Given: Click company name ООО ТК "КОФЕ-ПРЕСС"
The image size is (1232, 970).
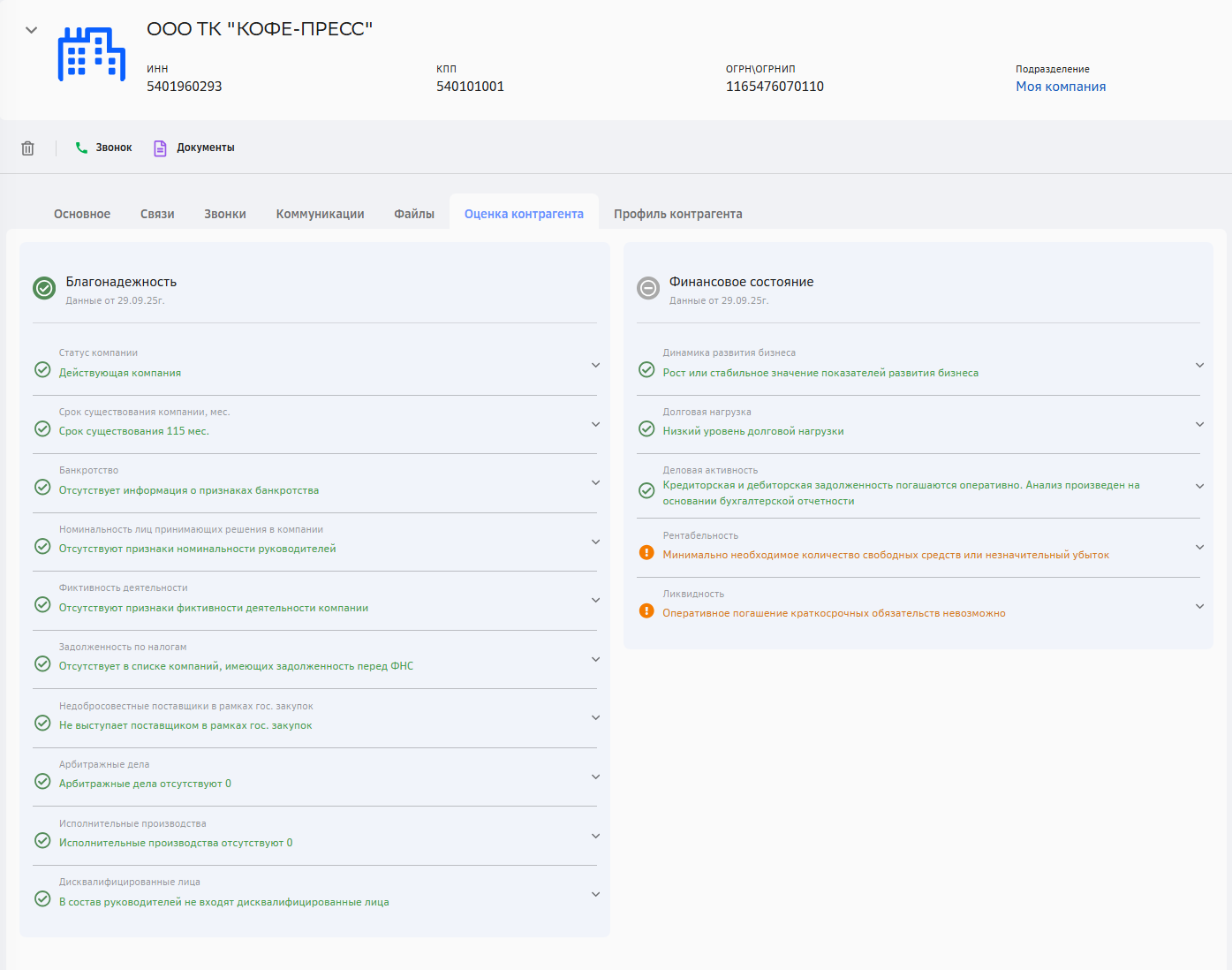Looking at the screenshot, I should click(260, 29).
